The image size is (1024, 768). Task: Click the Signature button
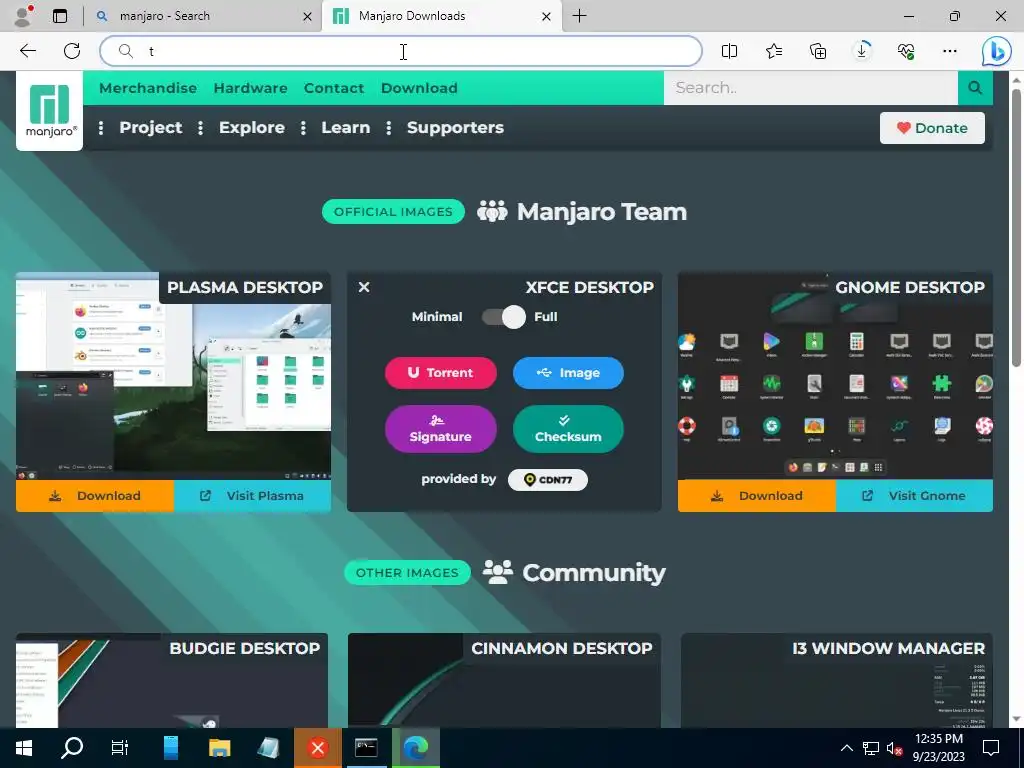point(441,429)
